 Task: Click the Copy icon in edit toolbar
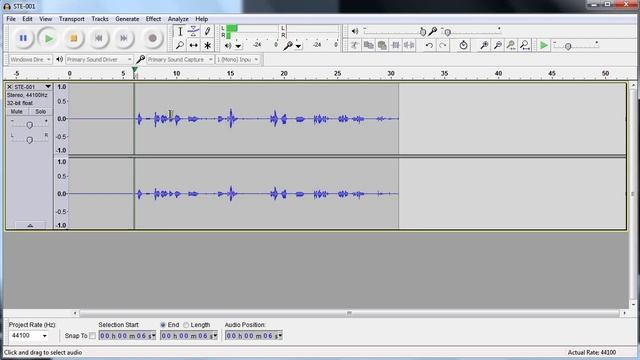click(369, 45)
